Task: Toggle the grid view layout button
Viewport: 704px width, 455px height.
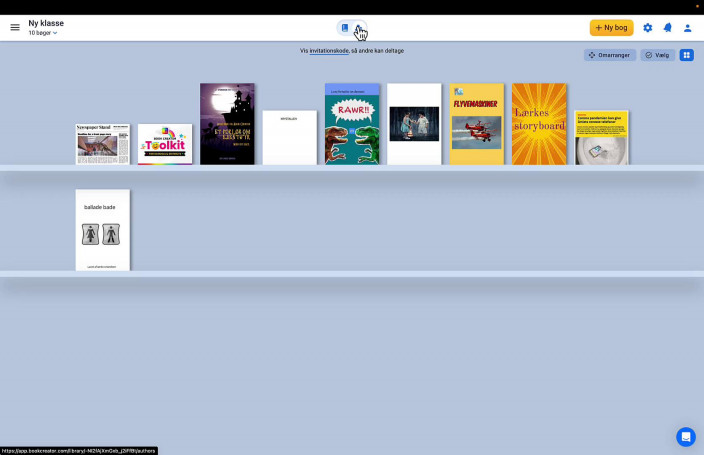Action: (686, 55)
